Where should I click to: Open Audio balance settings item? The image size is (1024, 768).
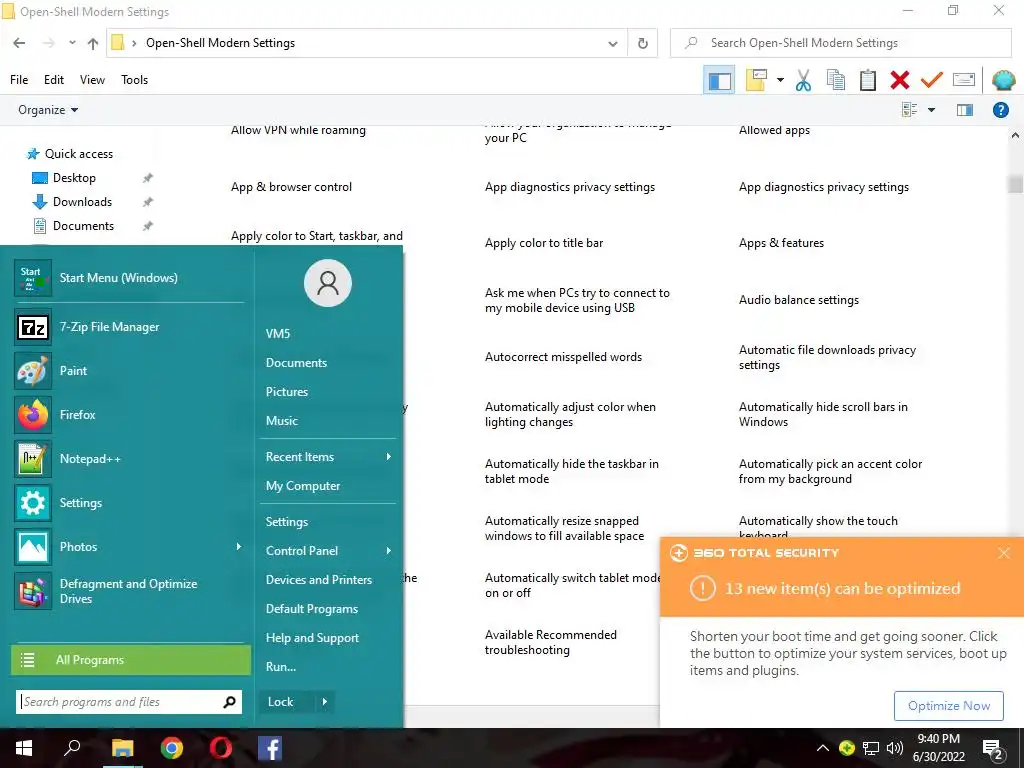pyautogui.click(x=799, y=300)
